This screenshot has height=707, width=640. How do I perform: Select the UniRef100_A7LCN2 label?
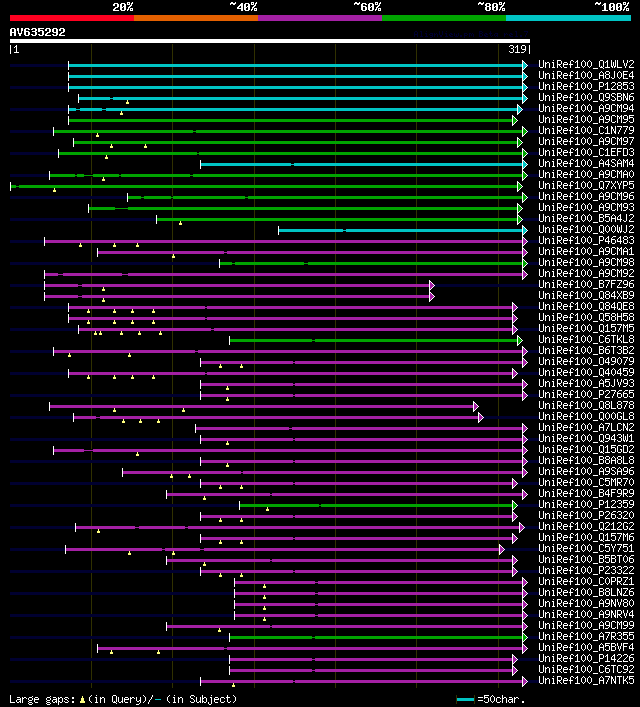pos(586,428)
